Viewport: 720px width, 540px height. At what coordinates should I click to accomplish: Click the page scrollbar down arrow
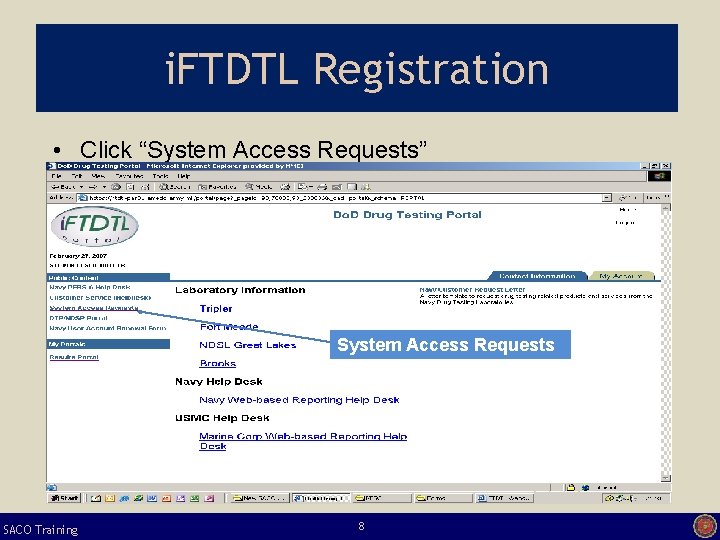pos(665,478)
